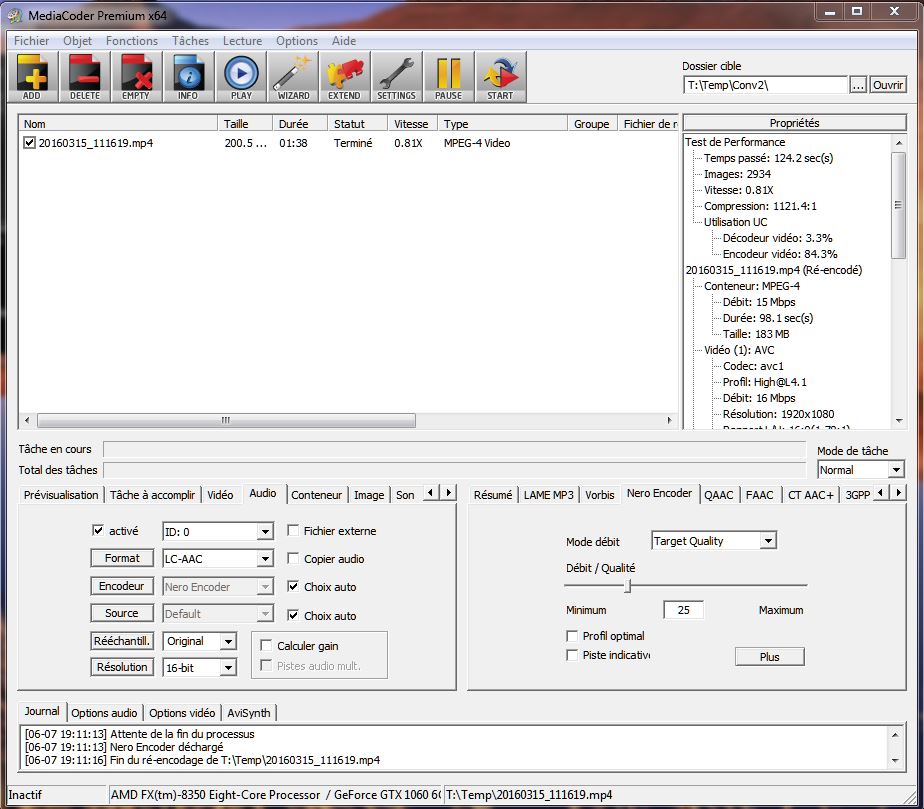
Task: Click the PAUSE toolbar icon
Action: (x=448, y=77)
